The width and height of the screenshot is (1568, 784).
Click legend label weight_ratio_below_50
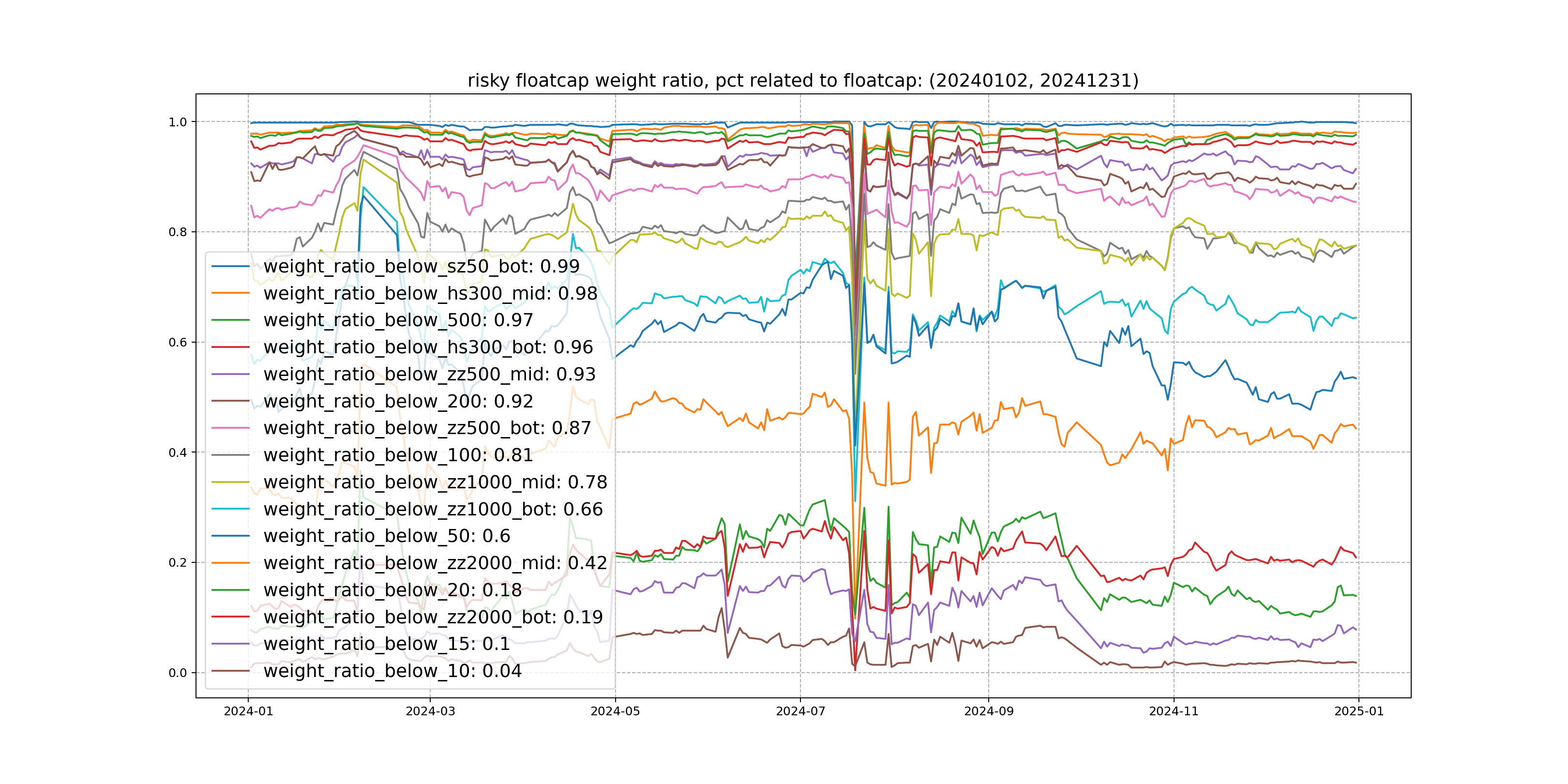point(387,536)
